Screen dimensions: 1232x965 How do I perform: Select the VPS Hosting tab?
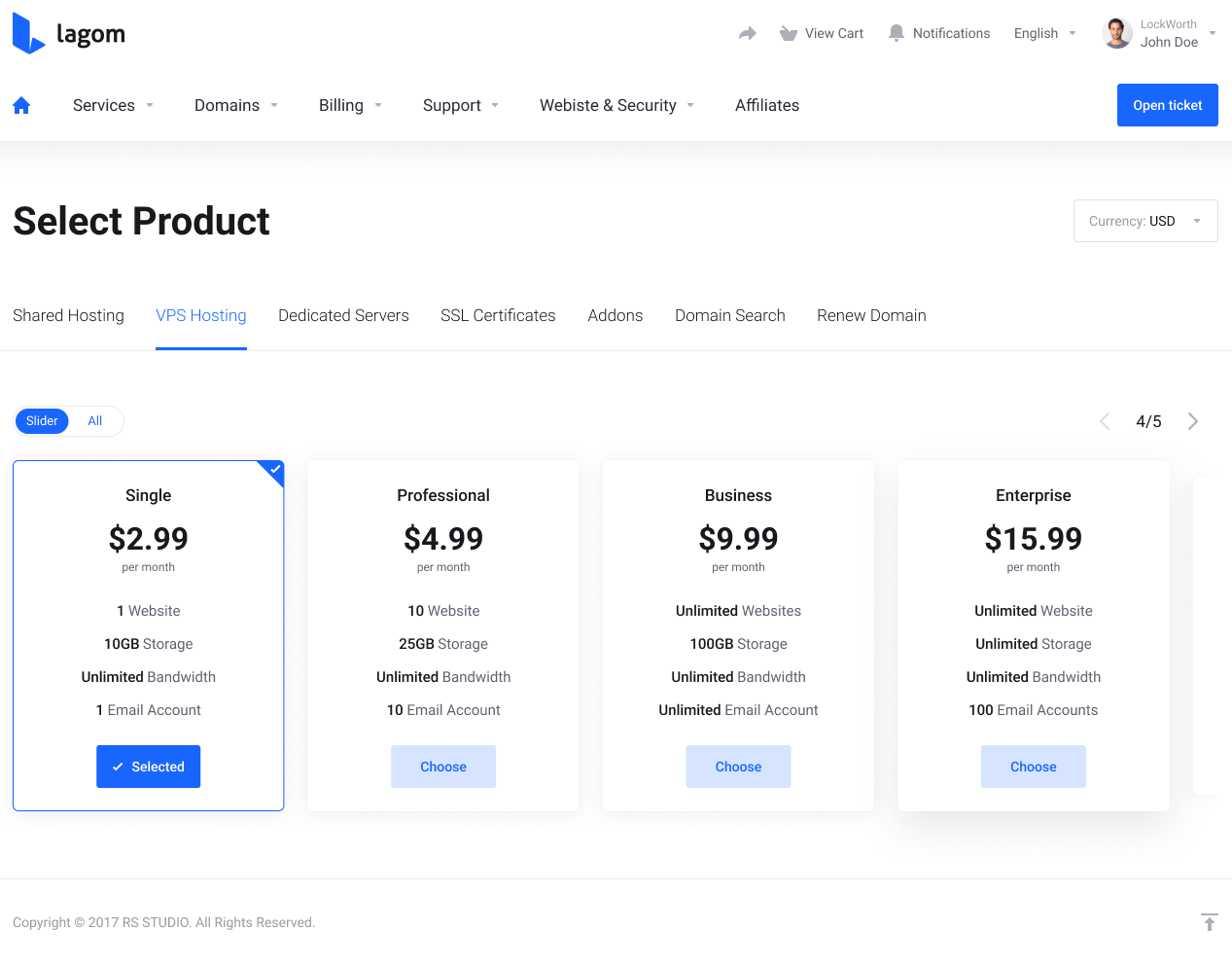click(x=201, y=315)
